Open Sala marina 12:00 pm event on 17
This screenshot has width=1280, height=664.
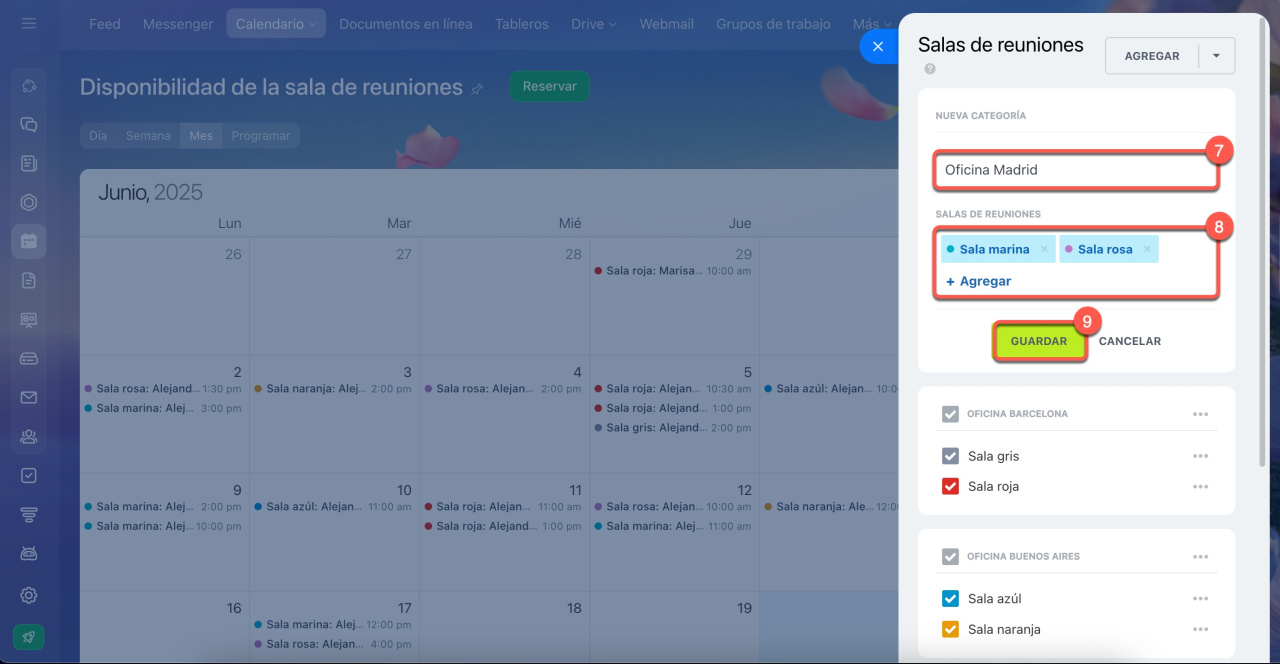pyautogui.click(x=333, y=625)
